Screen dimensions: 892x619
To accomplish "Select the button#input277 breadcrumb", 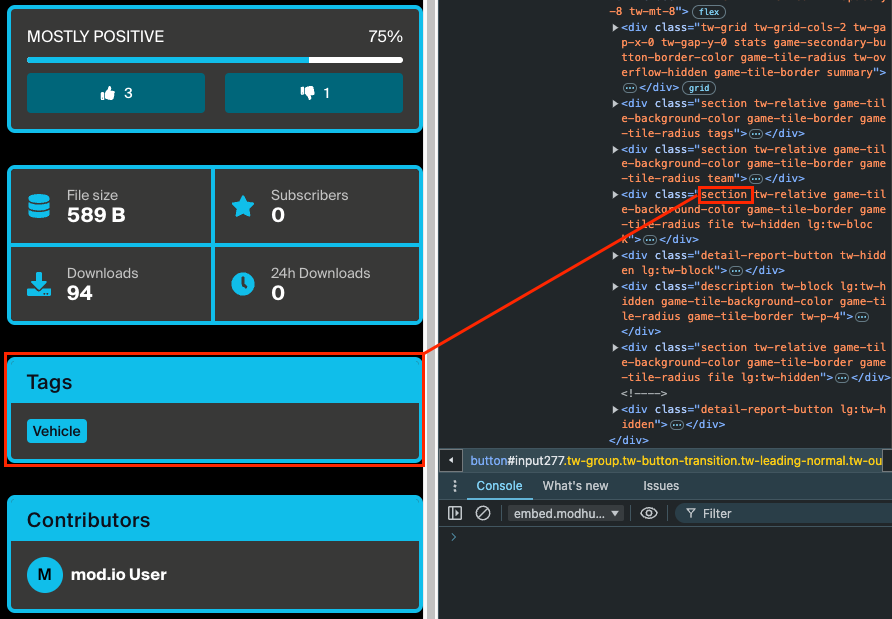I will pos(676,461).
